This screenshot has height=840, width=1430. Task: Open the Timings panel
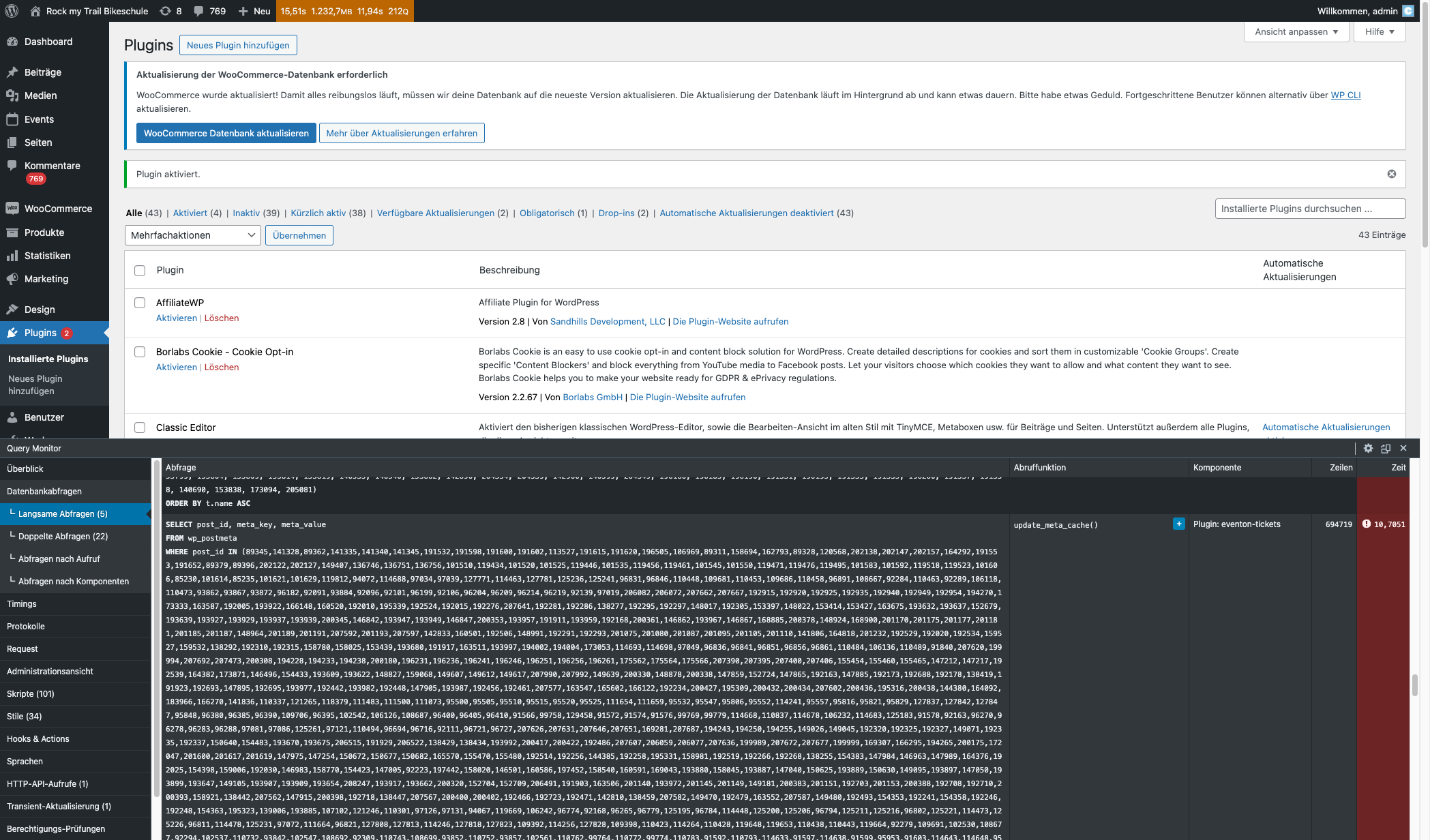[75, 604]
